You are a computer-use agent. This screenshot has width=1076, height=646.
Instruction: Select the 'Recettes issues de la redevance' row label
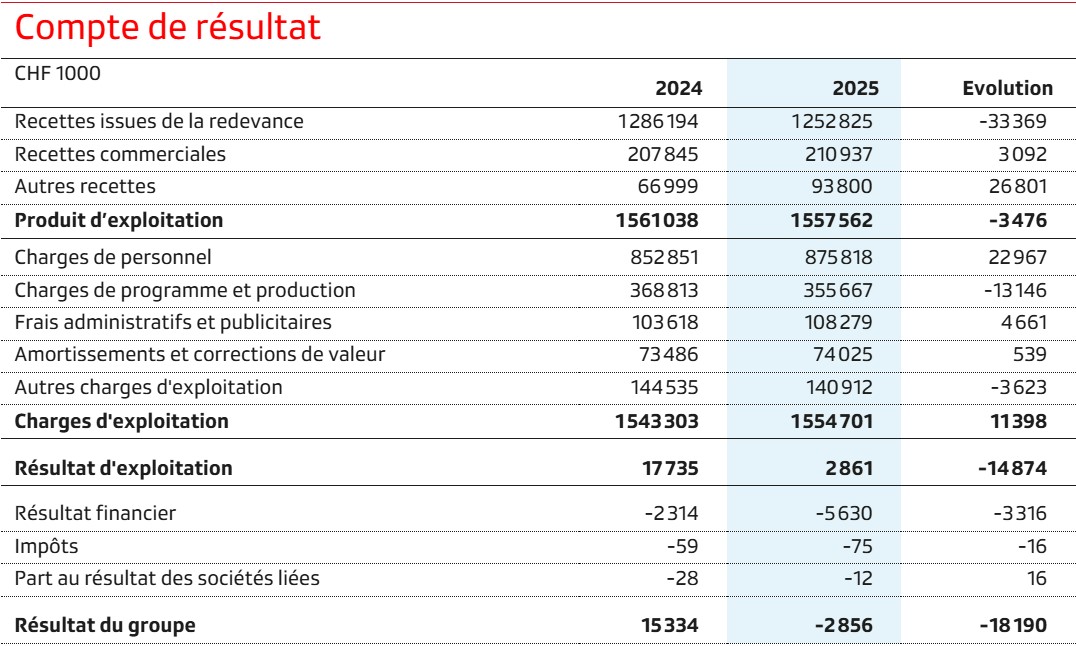158,122
